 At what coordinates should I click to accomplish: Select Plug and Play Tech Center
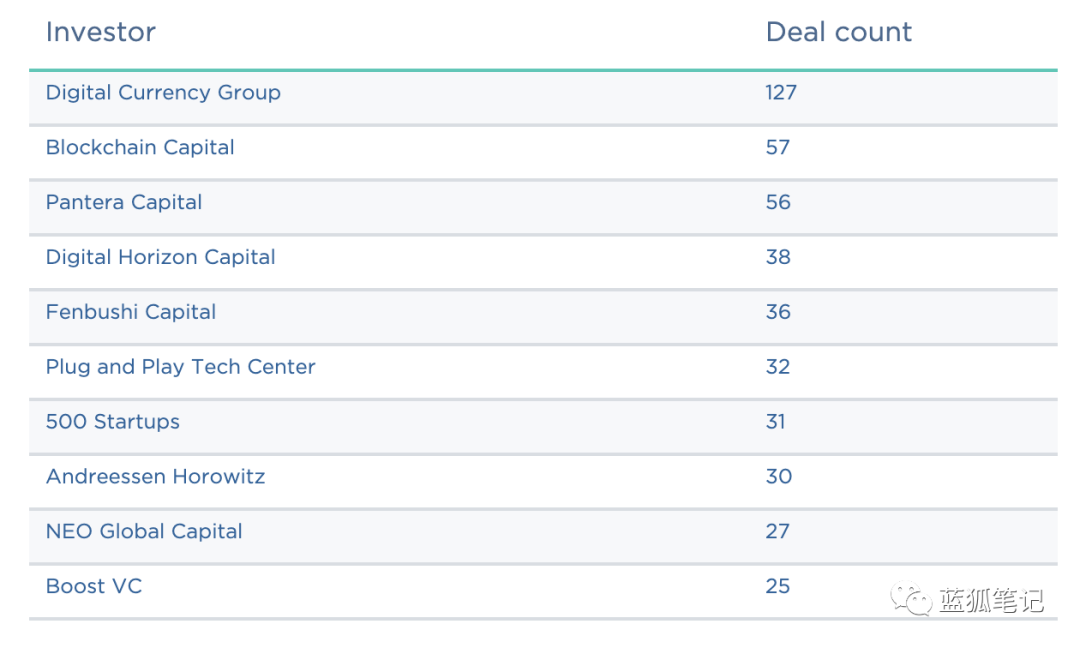[x=180, y=367]
